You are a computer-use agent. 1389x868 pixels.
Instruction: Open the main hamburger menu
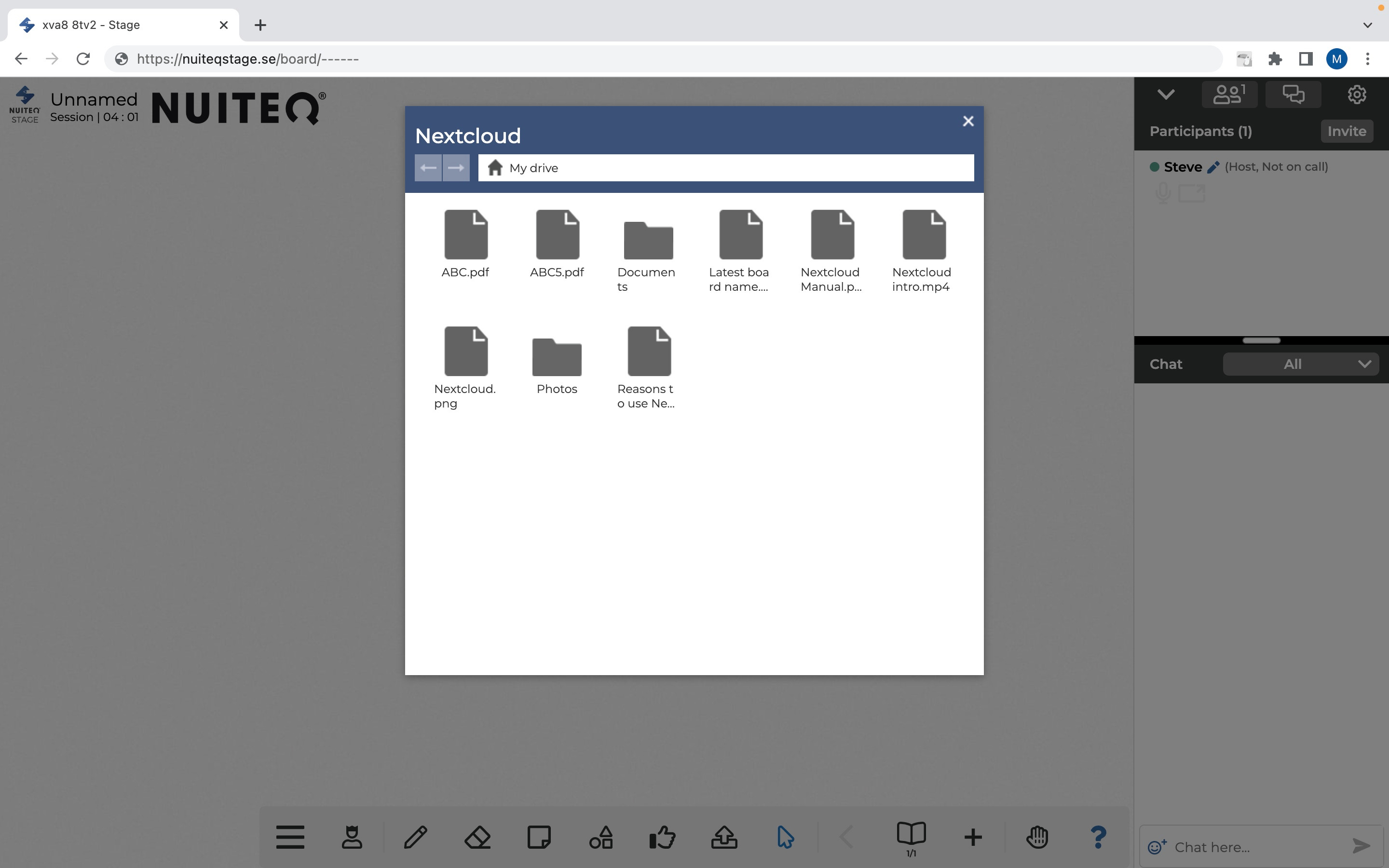pyautogui.click(x=290, y=837)
